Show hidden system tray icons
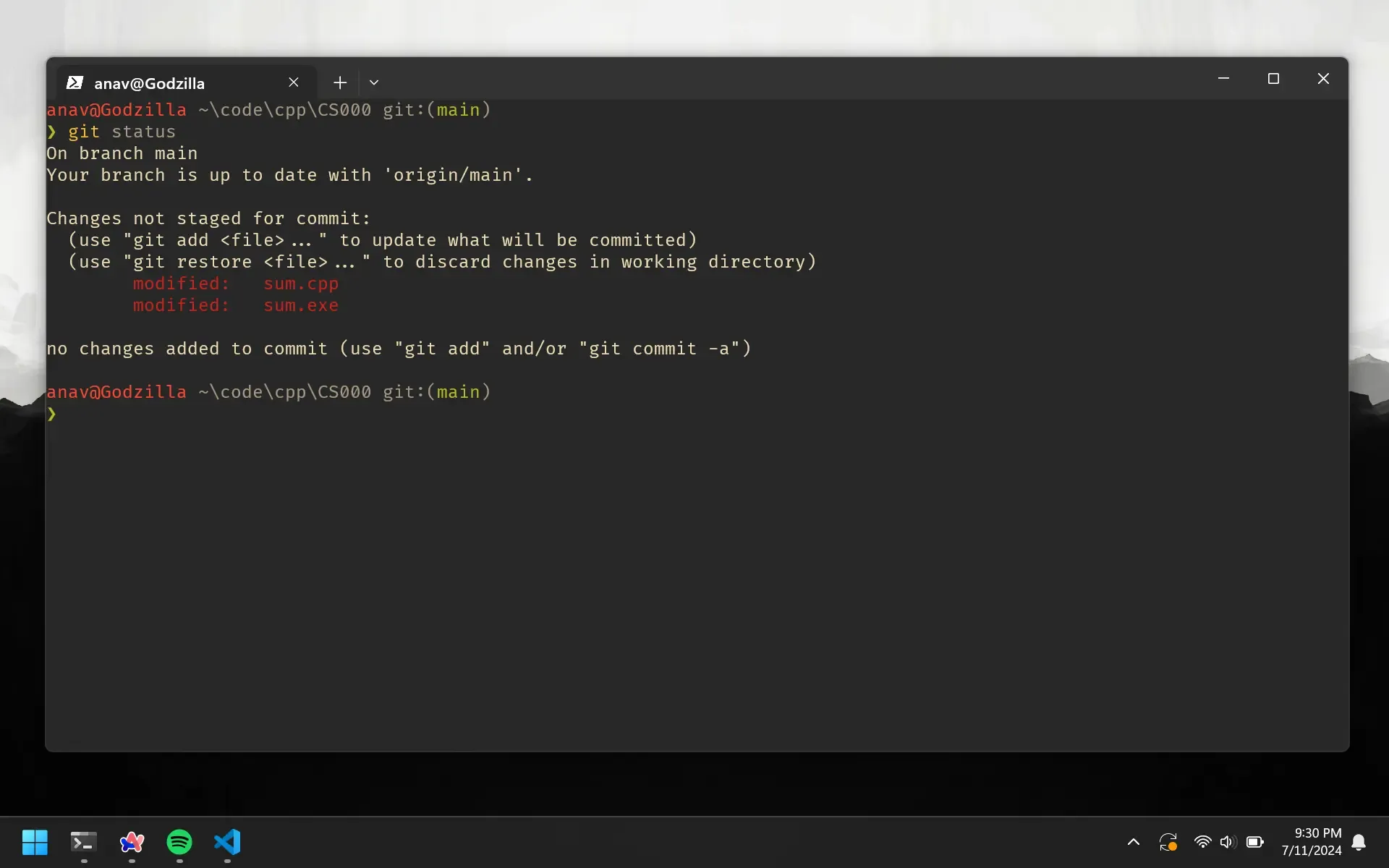Viewport: 1389px width, 868px height. 1134,842
